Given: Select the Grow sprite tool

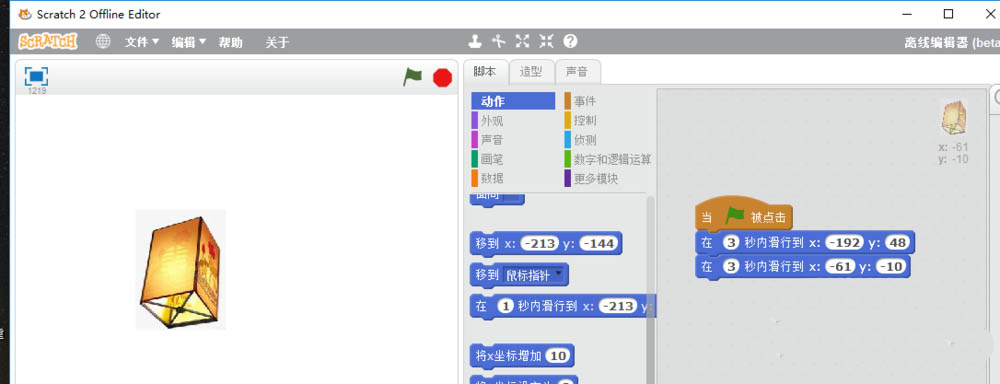Looking at the screenshot, I should [x=522, y=41].
